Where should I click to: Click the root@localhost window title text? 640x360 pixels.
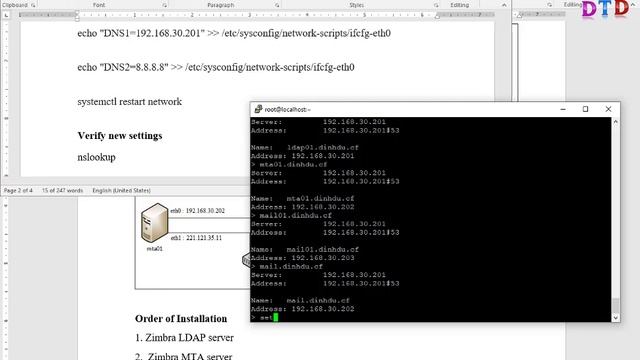pos(287,109)
